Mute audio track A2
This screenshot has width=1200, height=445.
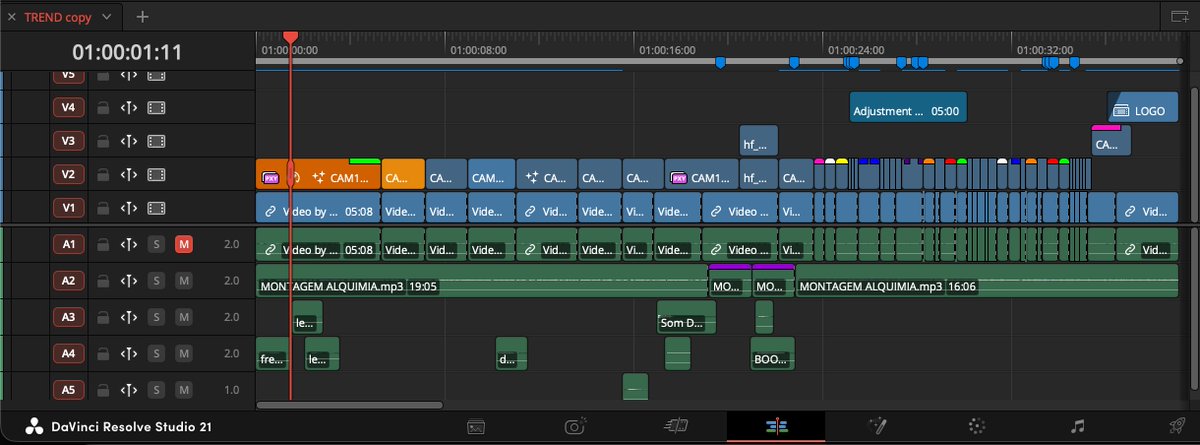[184, 281]
